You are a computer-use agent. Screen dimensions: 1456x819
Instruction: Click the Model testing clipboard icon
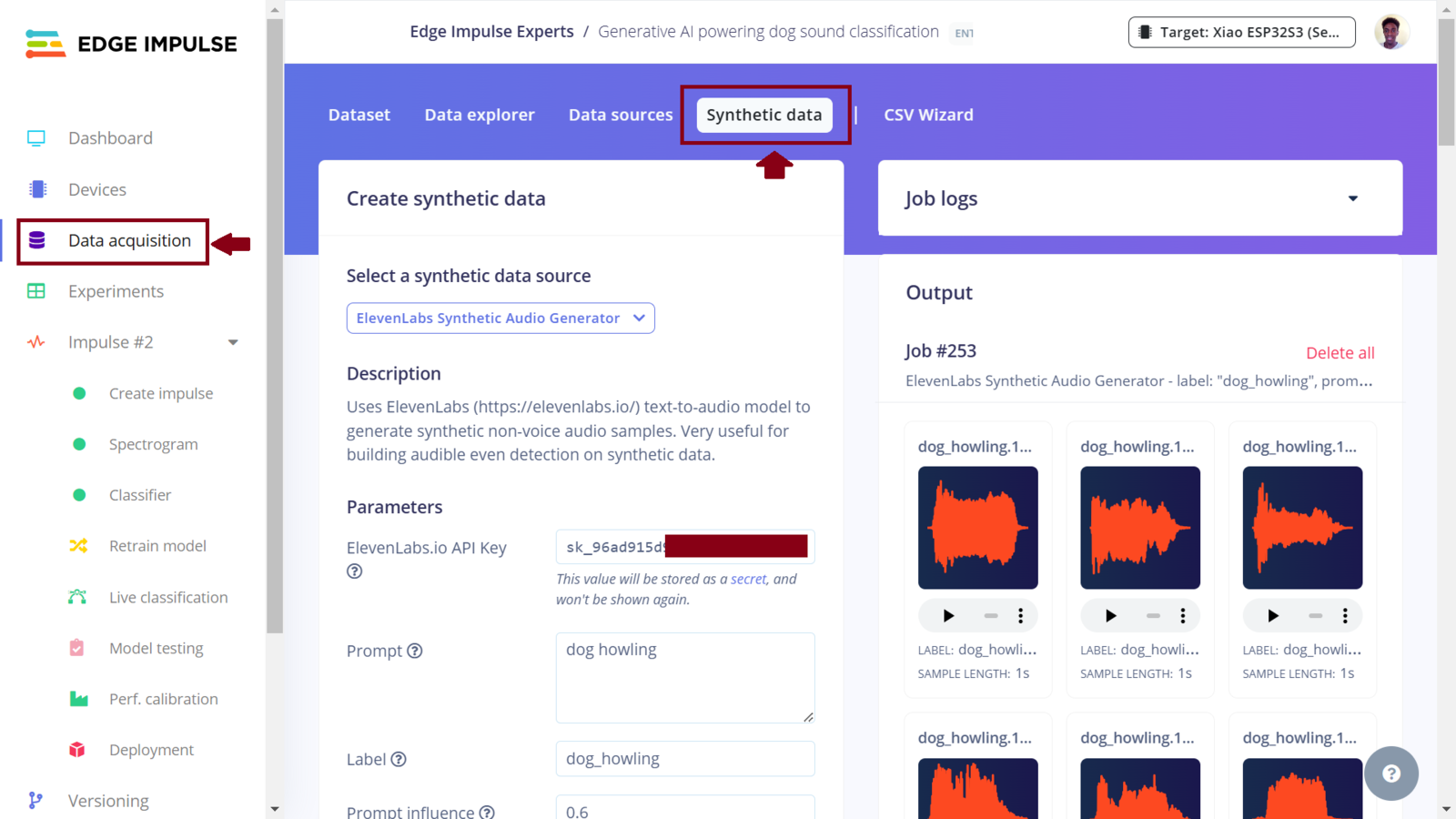pyautogui.click(x=77, y=648)
